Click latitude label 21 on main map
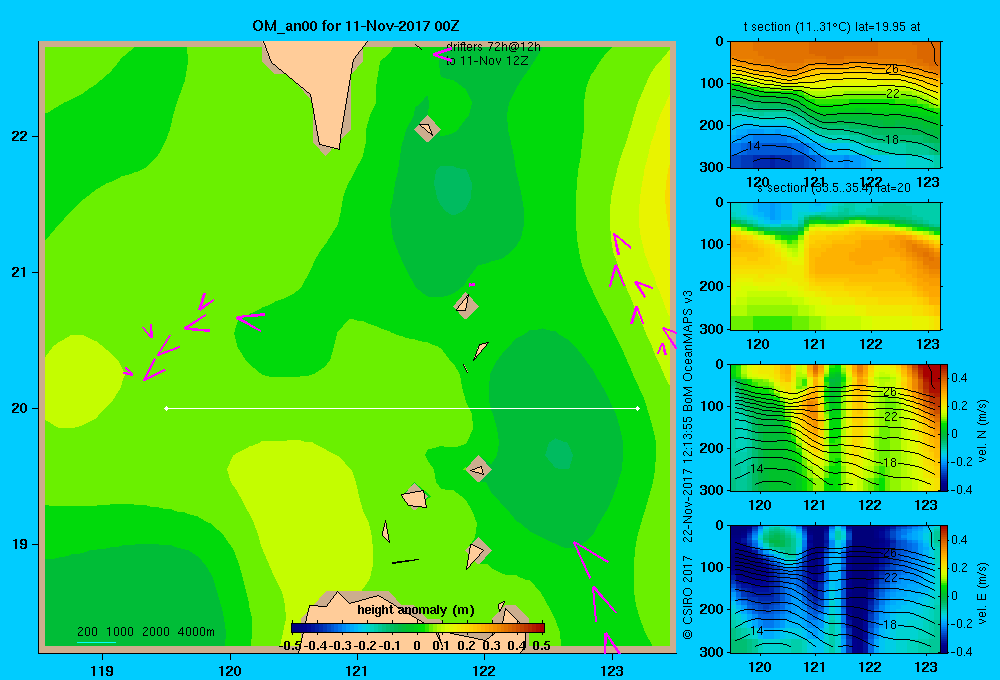1000x680 pixels. click(19, 272)
